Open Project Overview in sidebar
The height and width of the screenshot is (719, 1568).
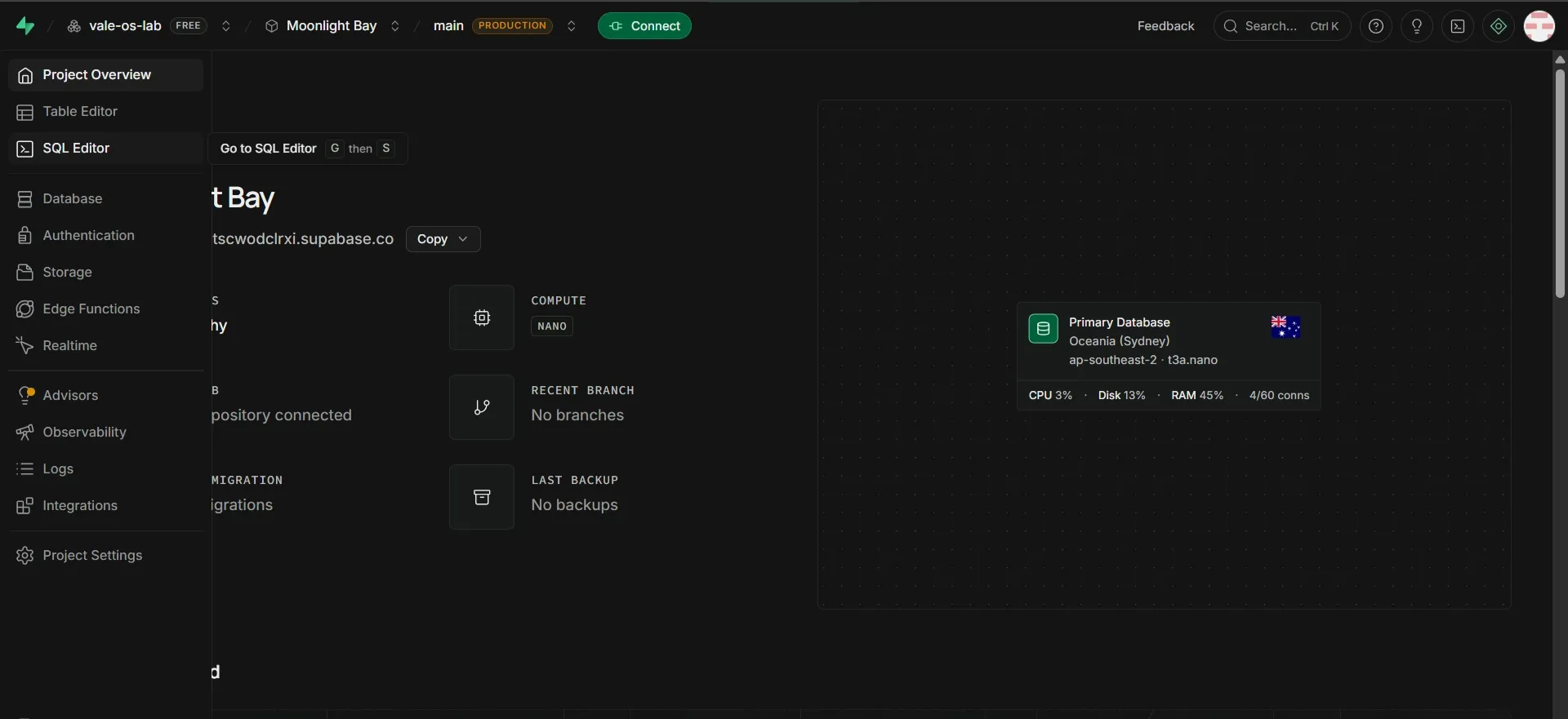(106, 75)
